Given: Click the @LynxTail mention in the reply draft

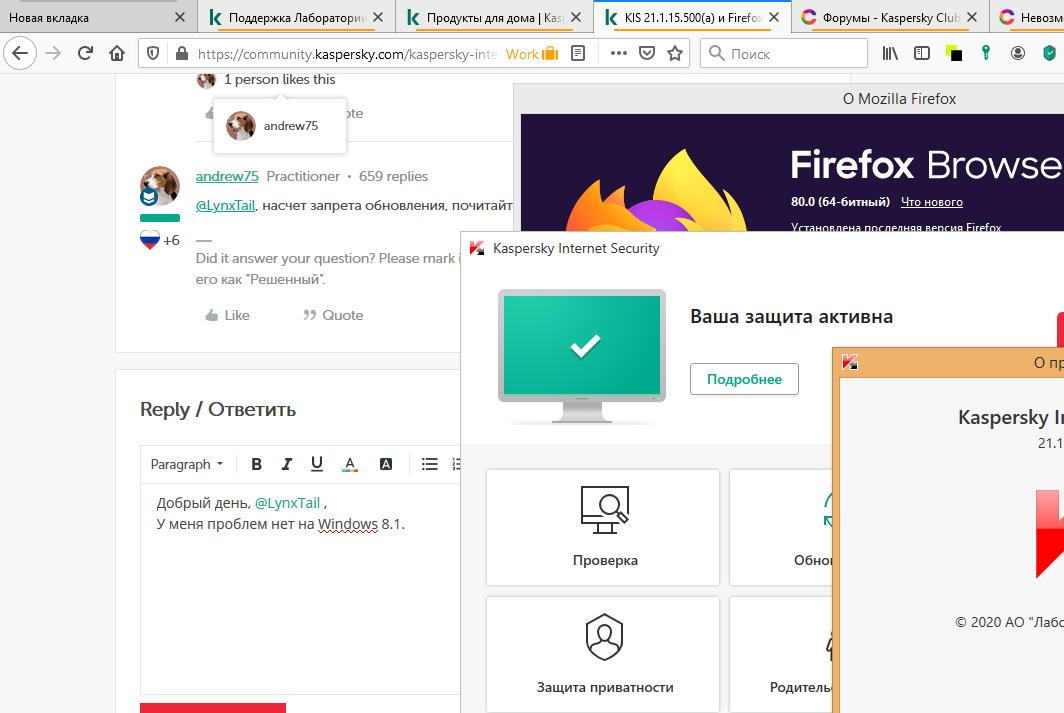Looking at the screenshot, I should (287, 503).
